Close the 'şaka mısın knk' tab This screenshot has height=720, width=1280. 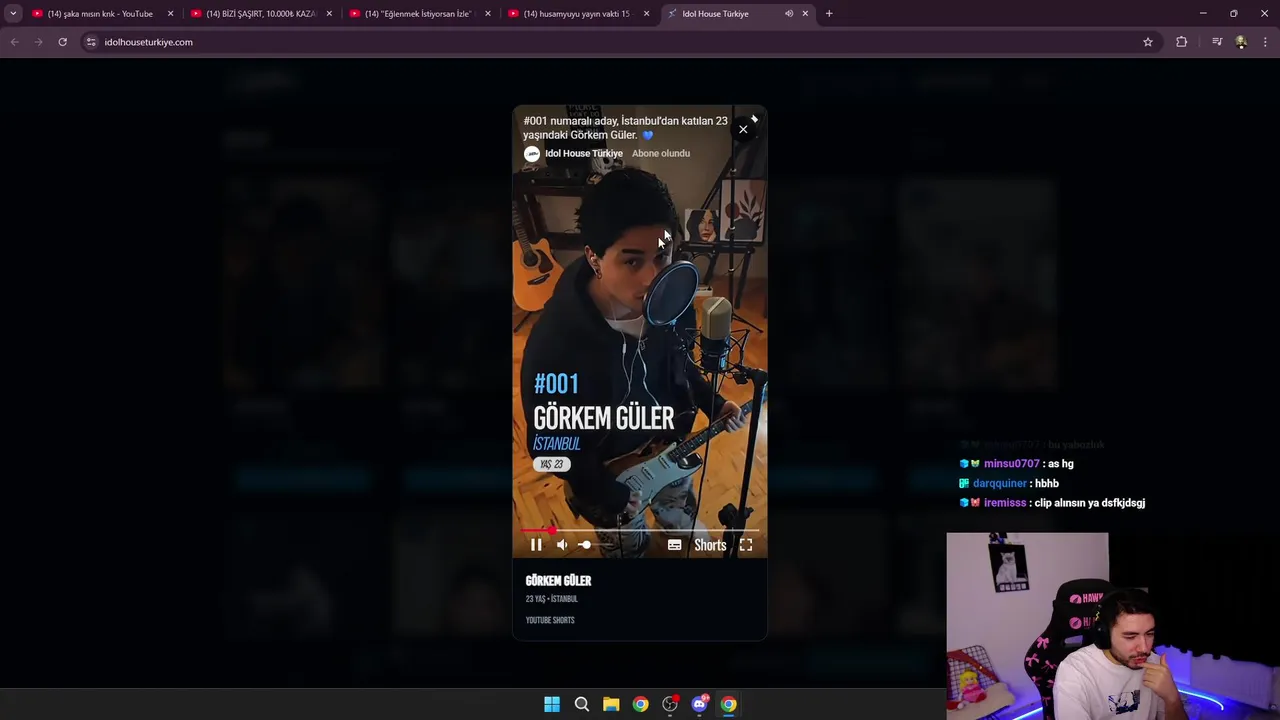[x=170, y=14]
